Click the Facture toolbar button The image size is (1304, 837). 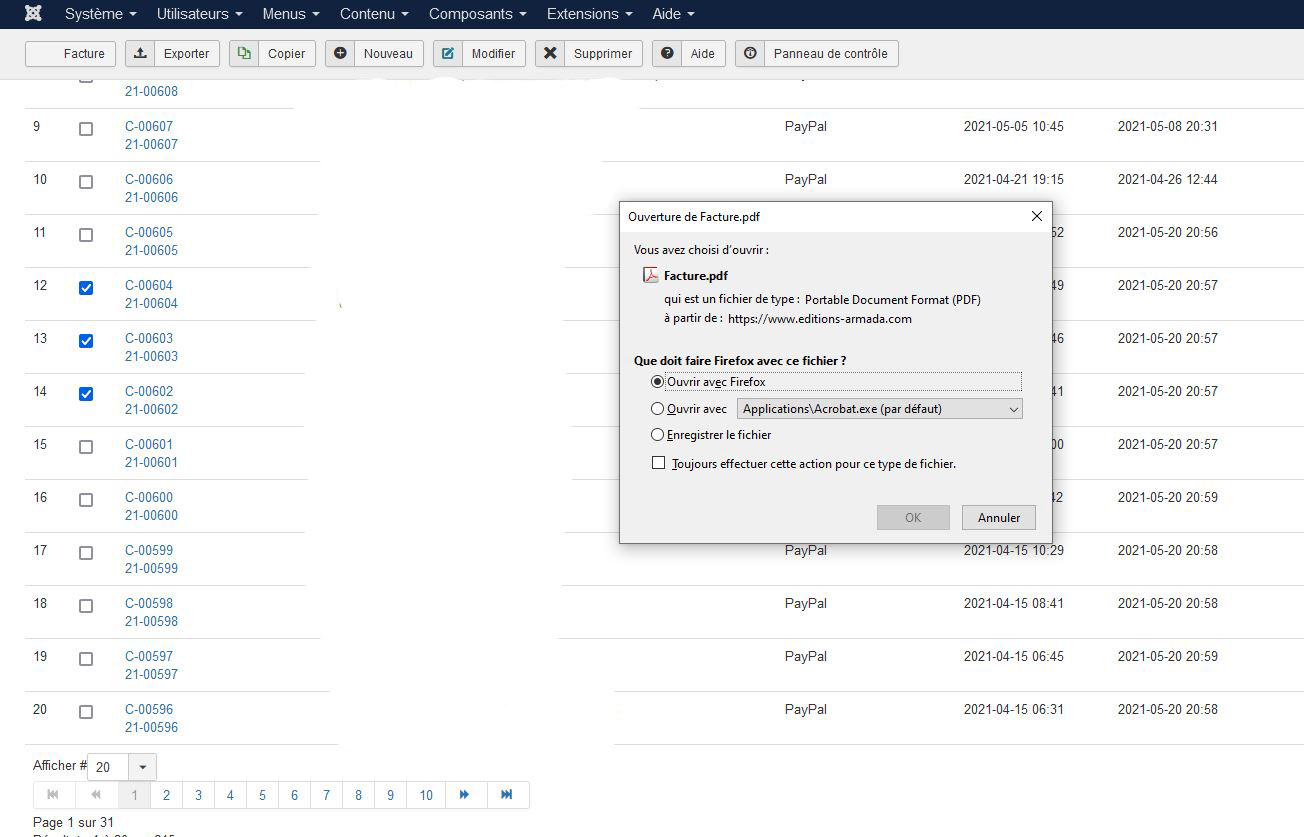pos(71,53)
